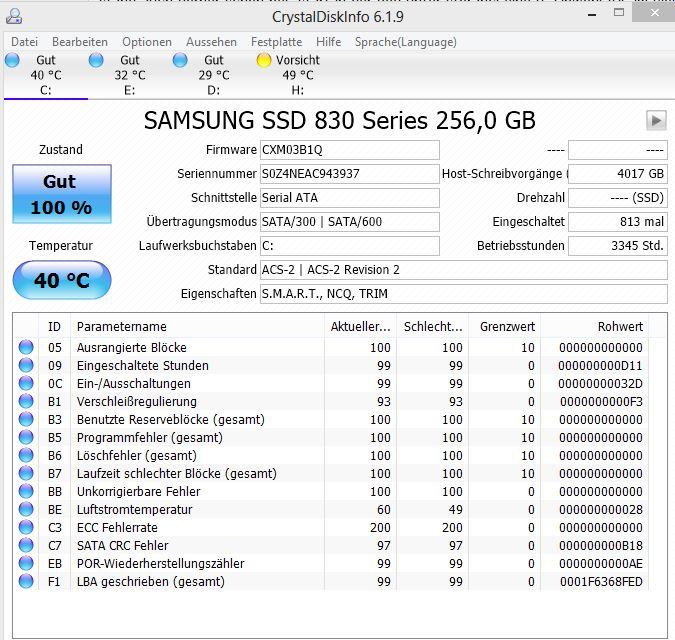Select raw value 0001F6368FED
Viewport: 675px width, 640px height.
pos(601,582)
